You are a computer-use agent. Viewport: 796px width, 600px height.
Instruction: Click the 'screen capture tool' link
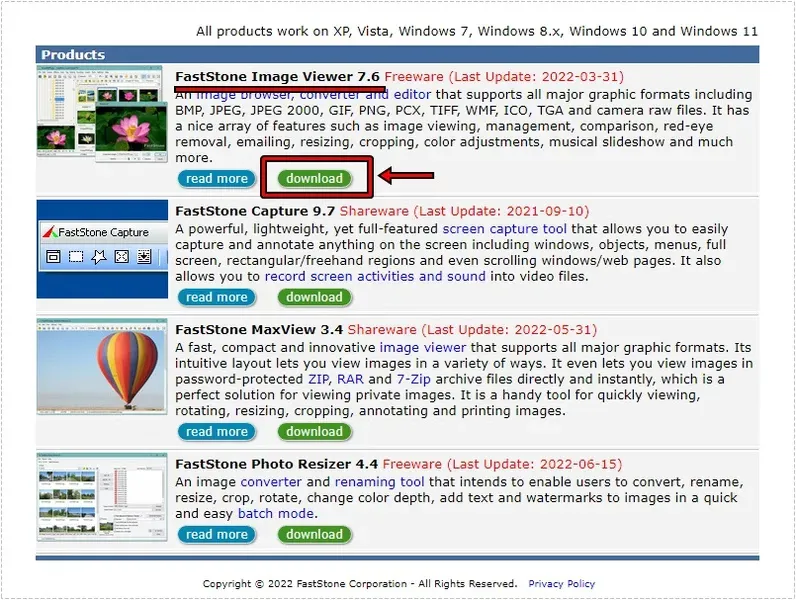[x=505, y=229]
